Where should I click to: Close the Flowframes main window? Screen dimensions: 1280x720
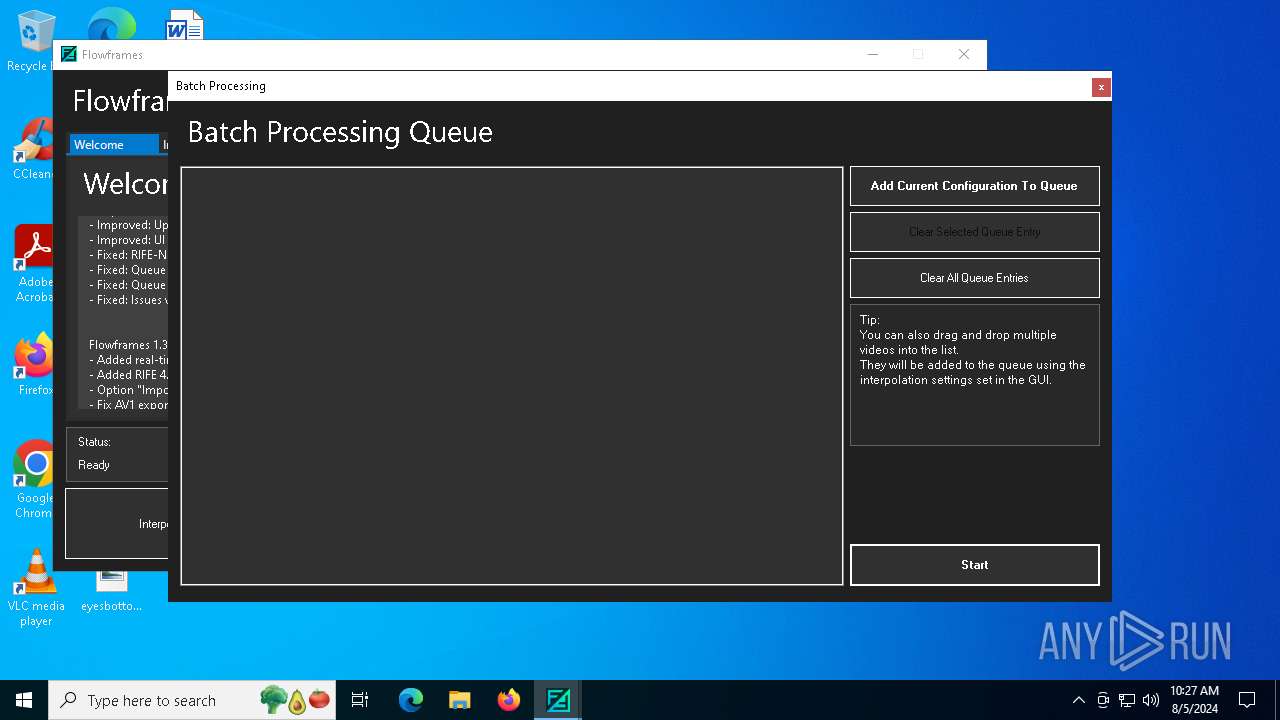coord(964,55)
